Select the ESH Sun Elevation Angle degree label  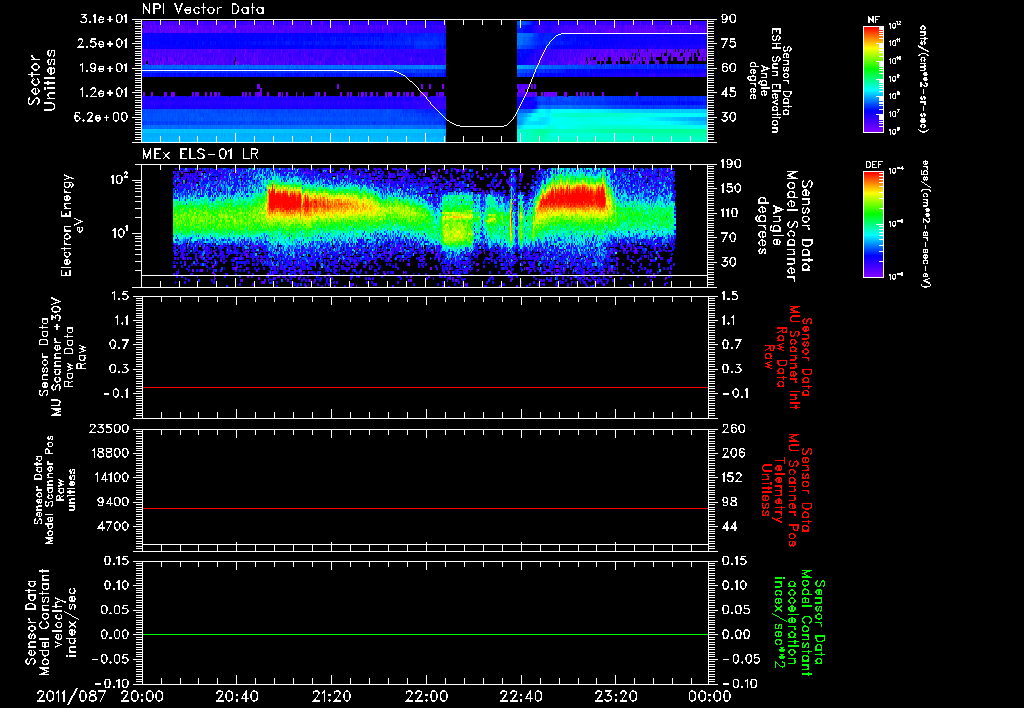[769, 80]
